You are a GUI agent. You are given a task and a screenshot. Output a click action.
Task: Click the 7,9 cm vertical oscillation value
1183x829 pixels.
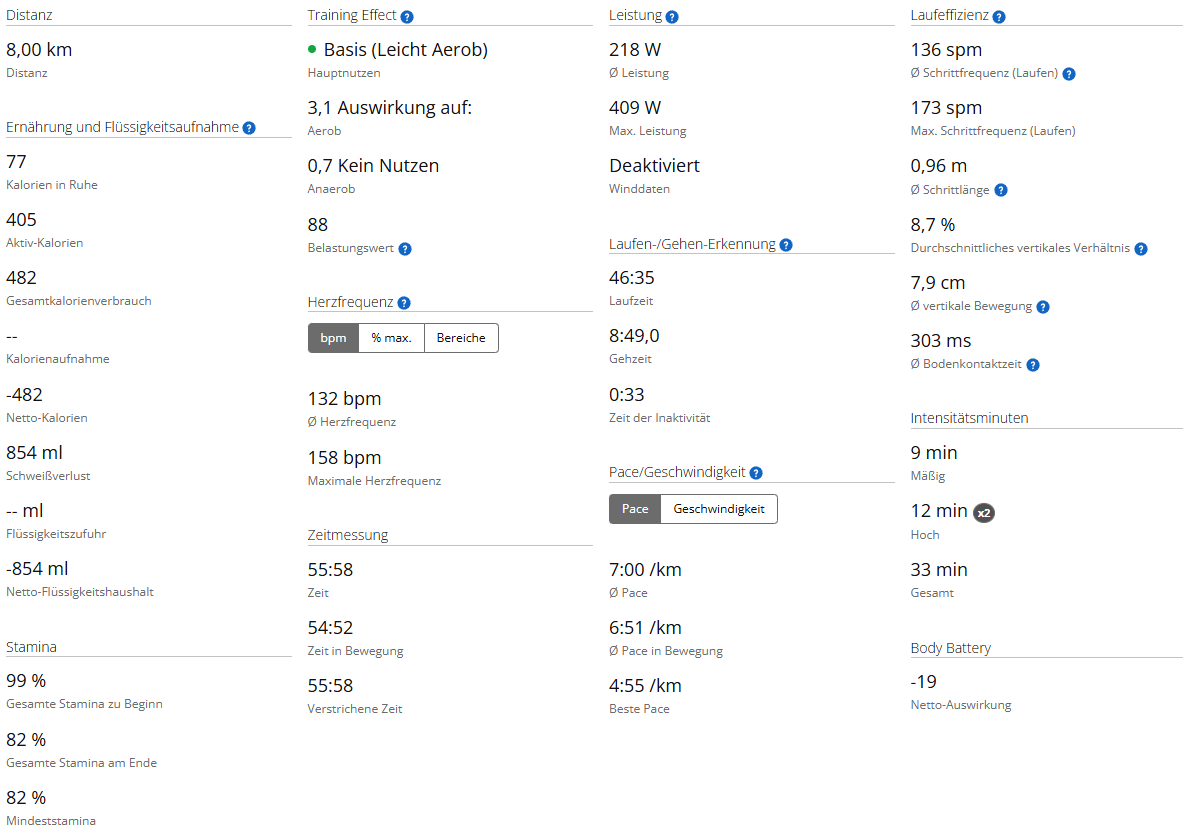938,283
